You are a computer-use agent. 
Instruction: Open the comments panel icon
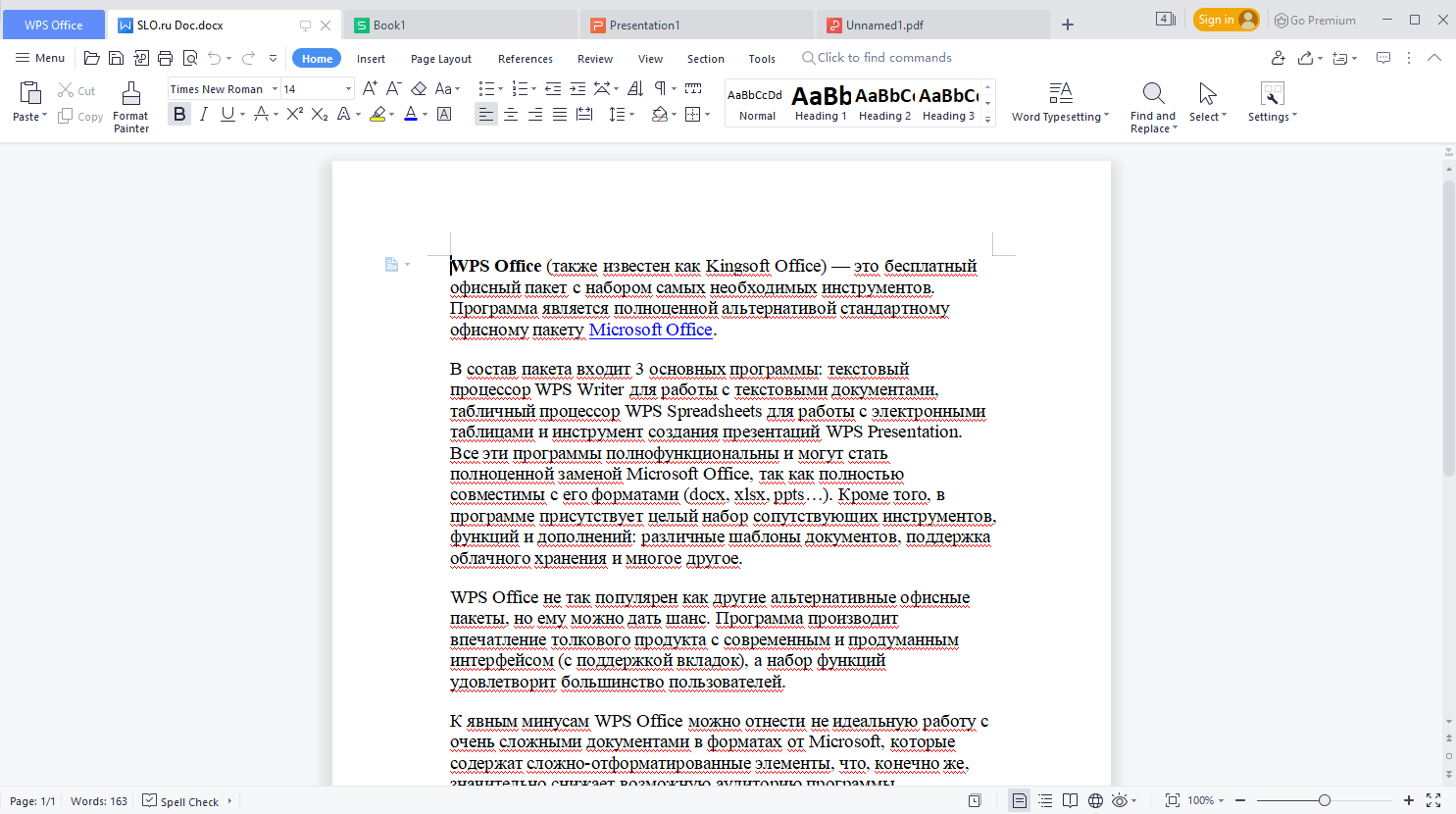coord(1383,58)
